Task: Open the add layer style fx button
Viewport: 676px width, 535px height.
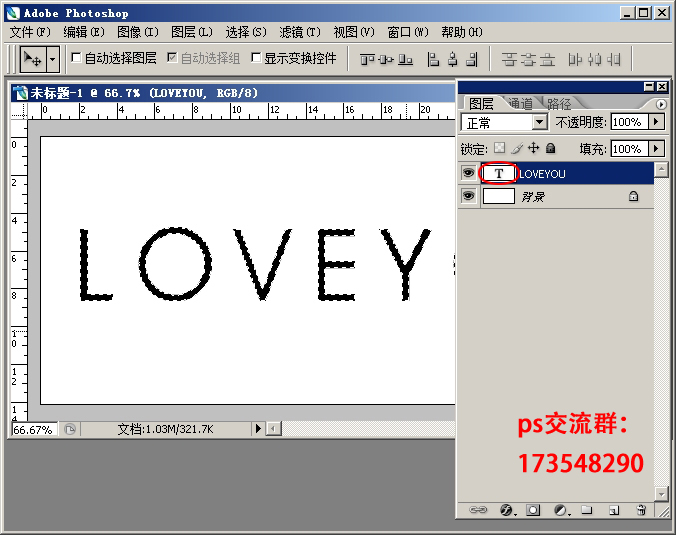Action: click(507, 510)
